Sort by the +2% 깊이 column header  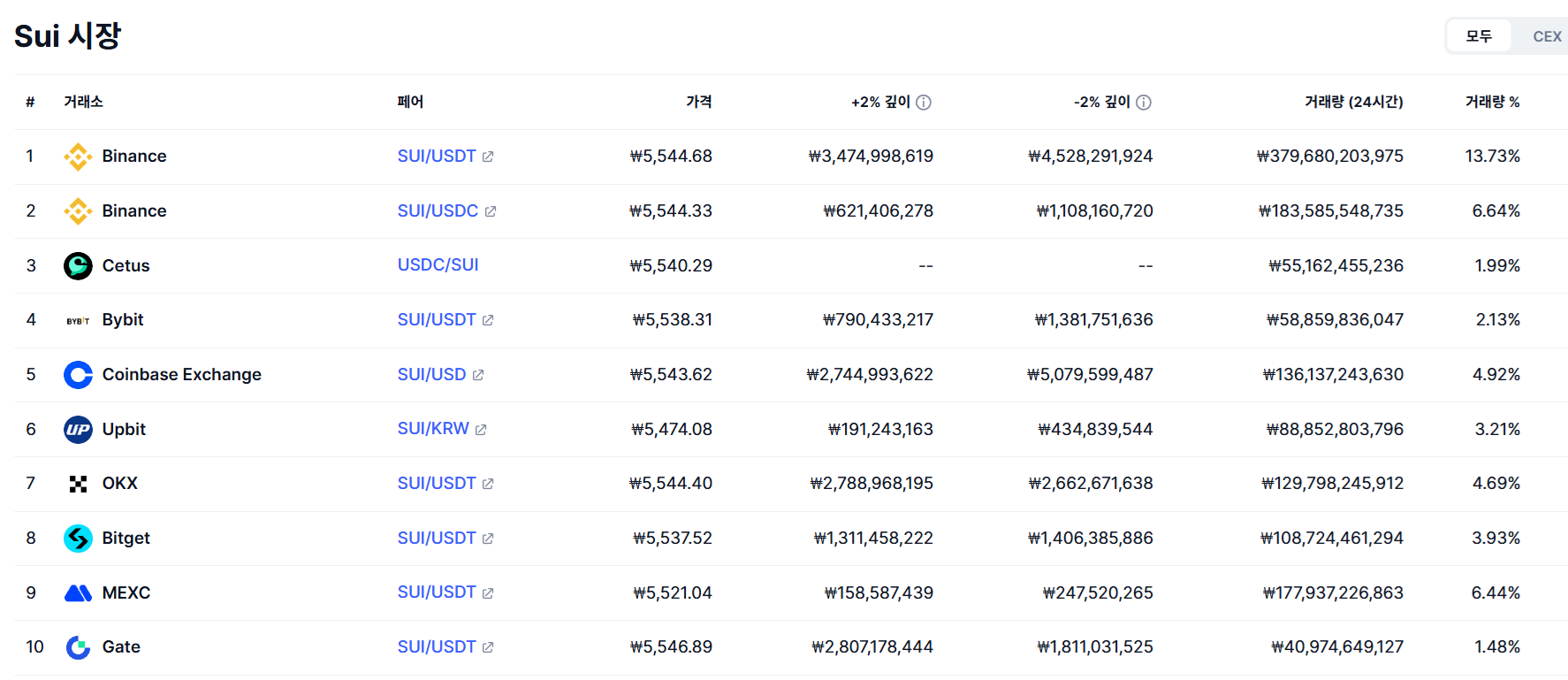880,102
